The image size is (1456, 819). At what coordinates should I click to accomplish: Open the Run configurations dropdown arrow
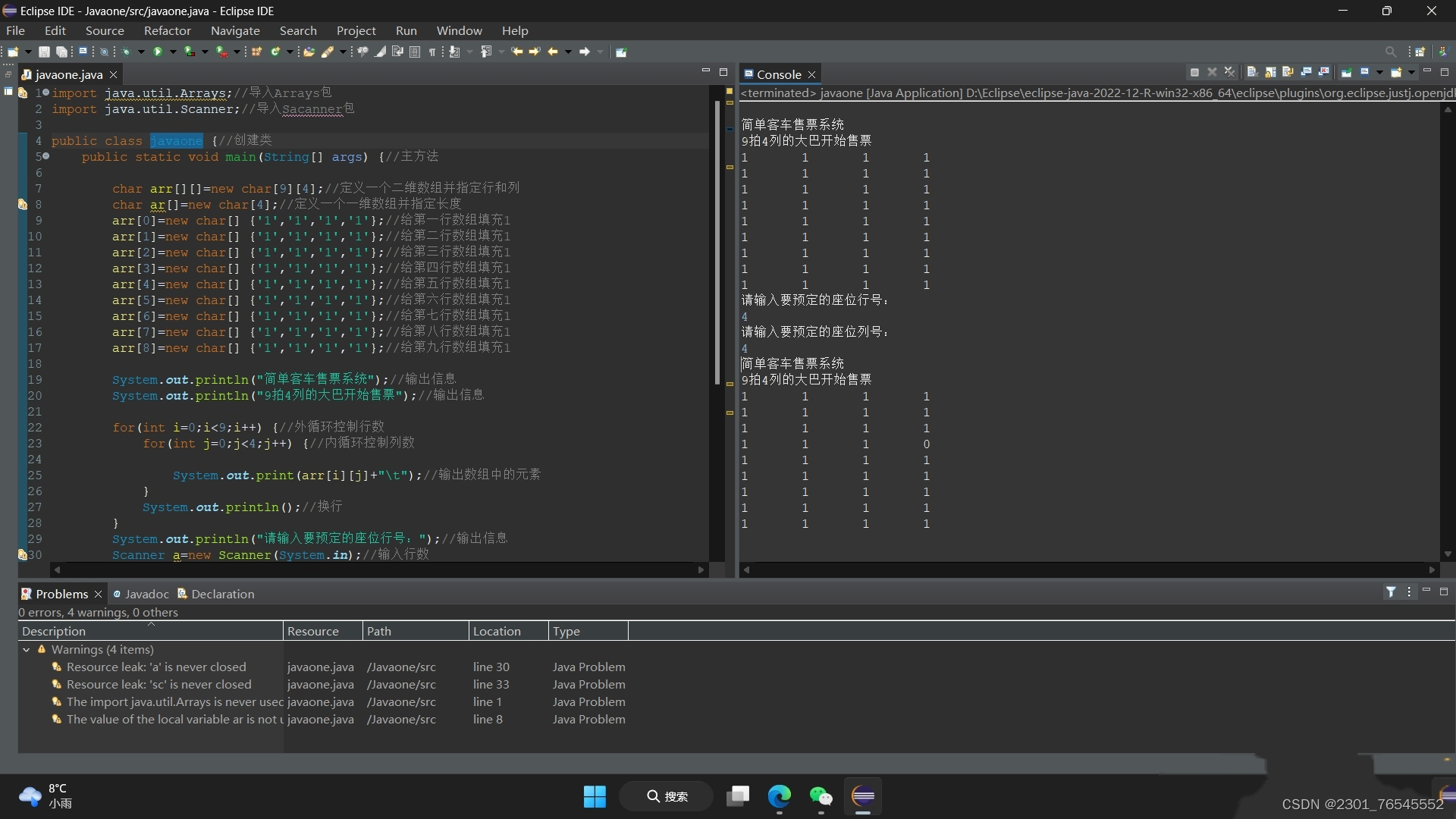point(173,52)
